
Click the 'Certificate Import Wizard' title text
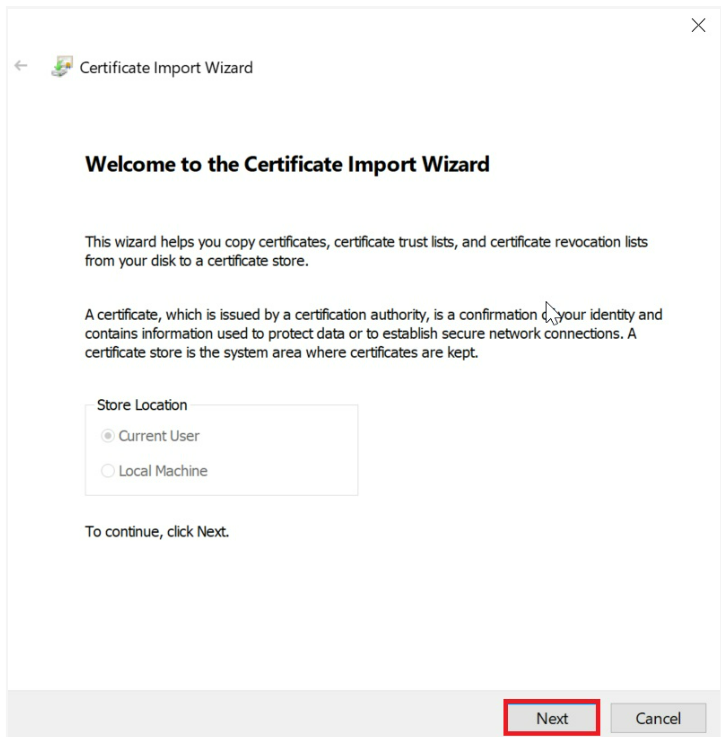point(166,68)
